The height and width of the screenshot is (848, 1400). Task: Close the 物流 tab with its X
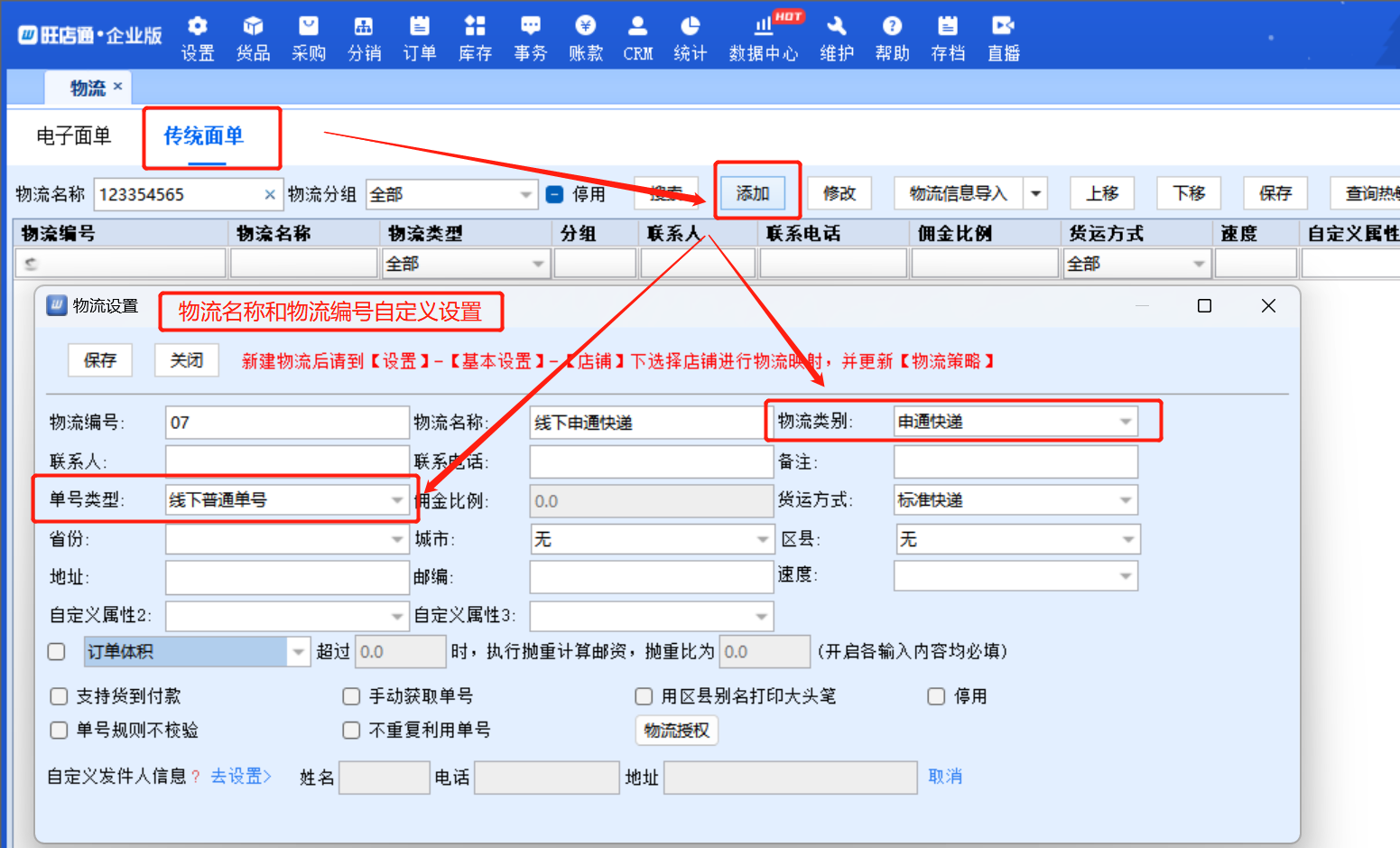117,87
